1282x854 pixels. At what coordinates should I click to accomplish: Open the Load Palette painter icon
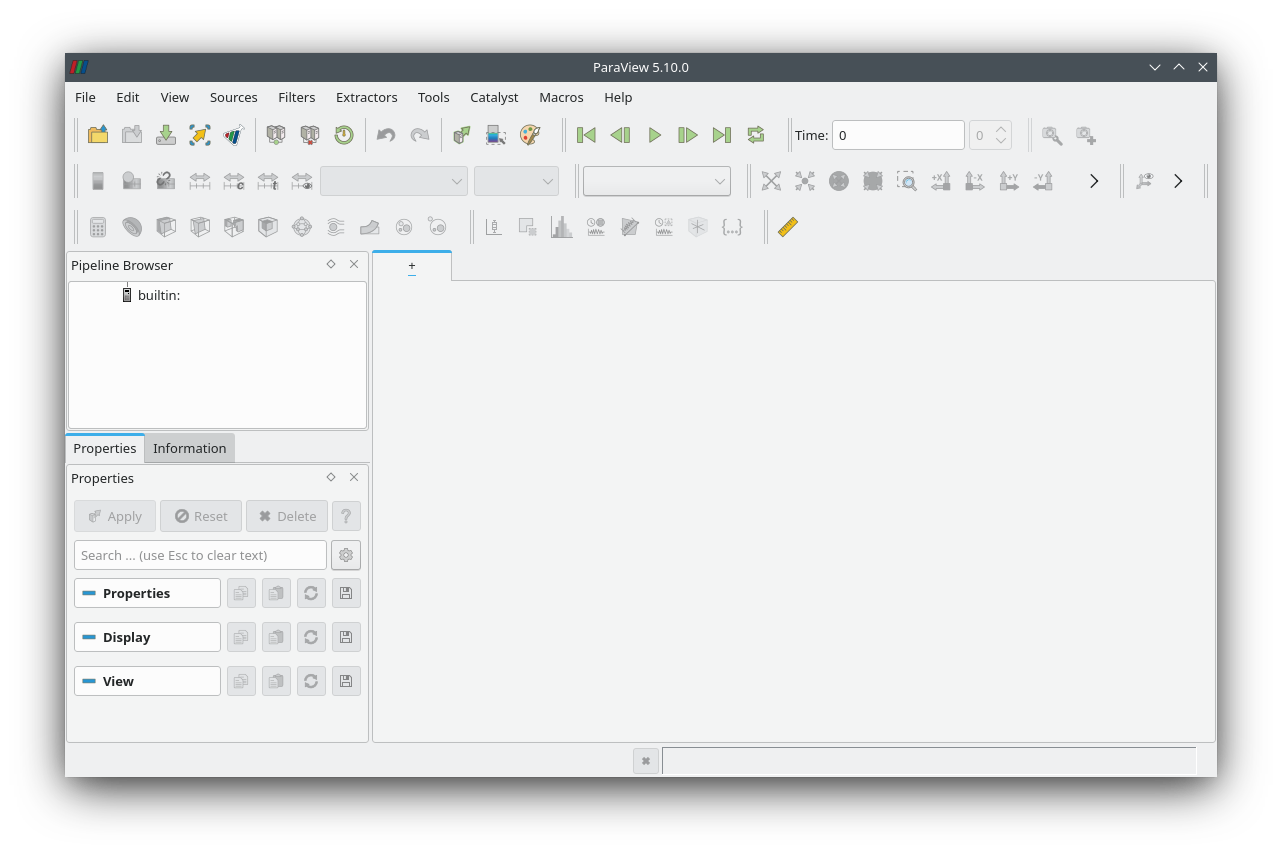point(530,135)
